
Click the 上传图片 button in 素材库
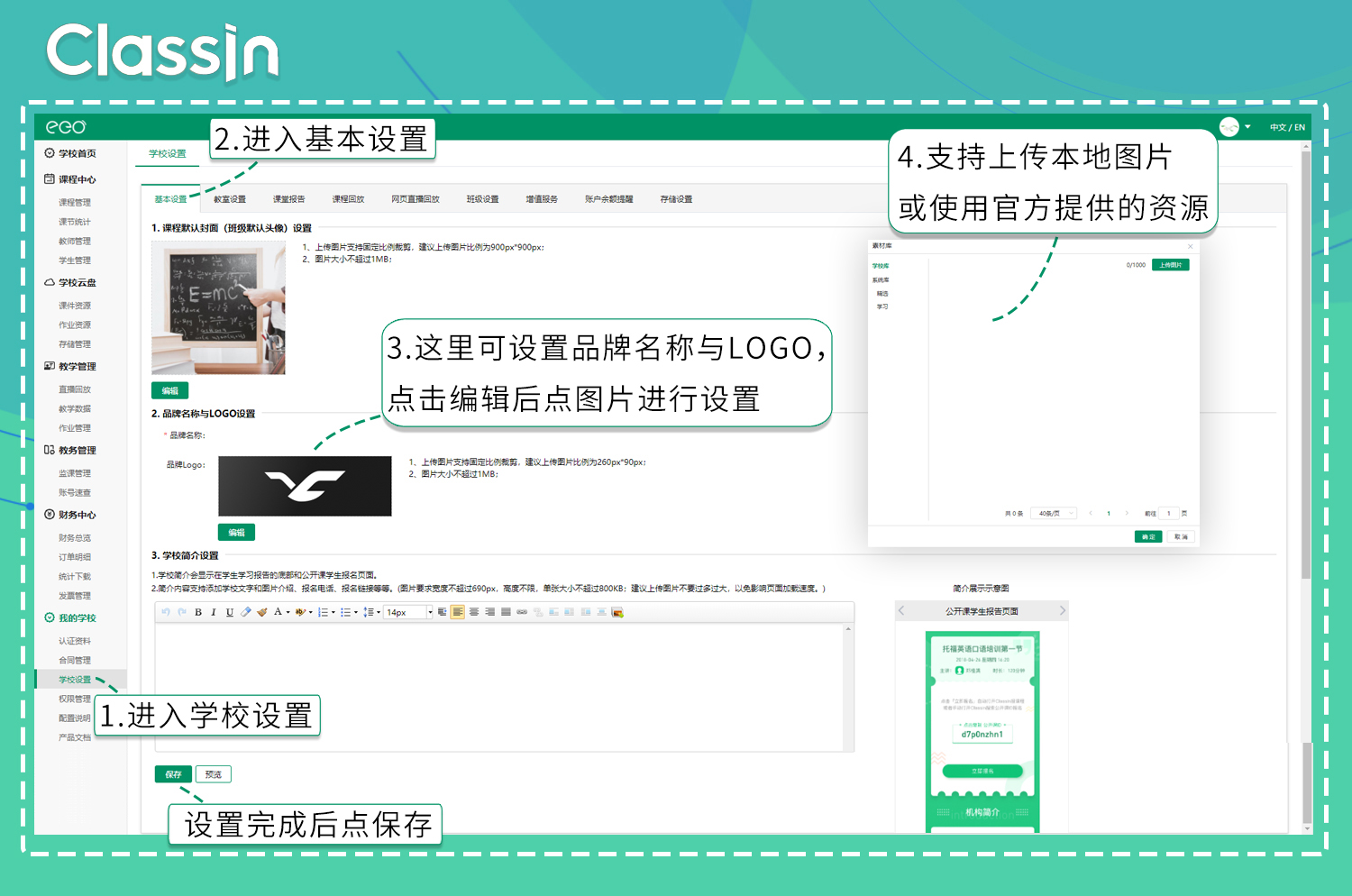coord(1171,265)
